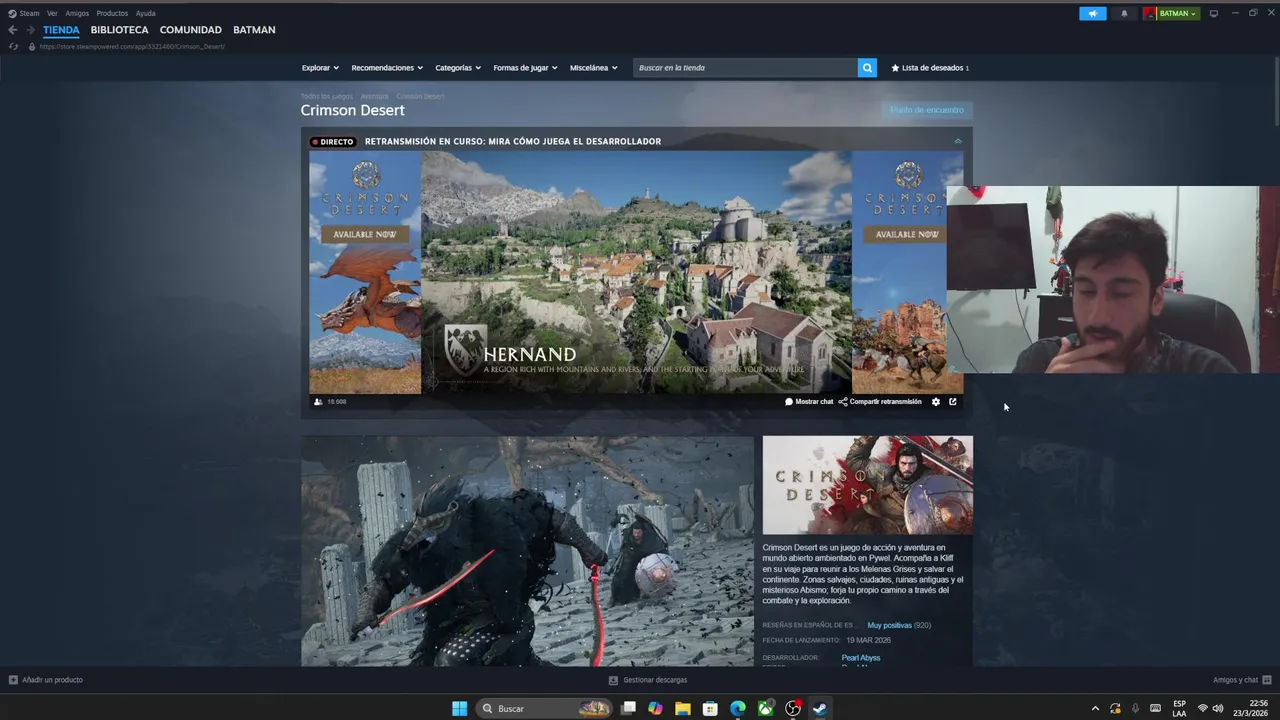Click the Steam taskbar icon

click(820, 708)
